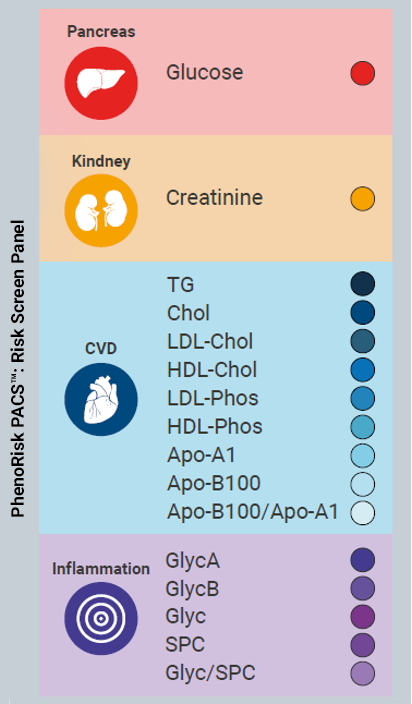
Task: Click the red Glucose color dot
Action: [x=363, y=73]
